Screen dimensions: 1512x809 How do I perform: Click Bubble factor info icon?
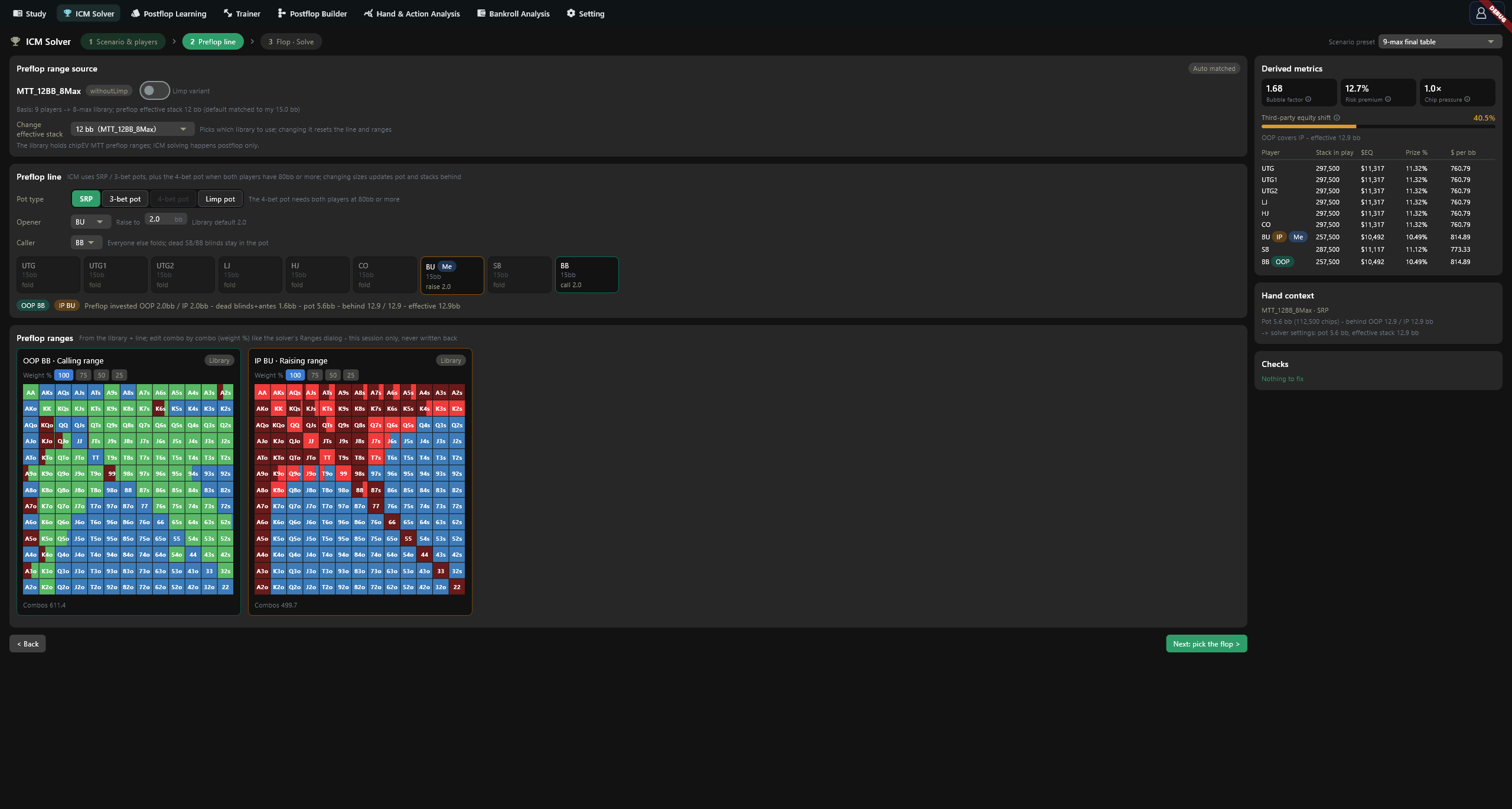1308,99
